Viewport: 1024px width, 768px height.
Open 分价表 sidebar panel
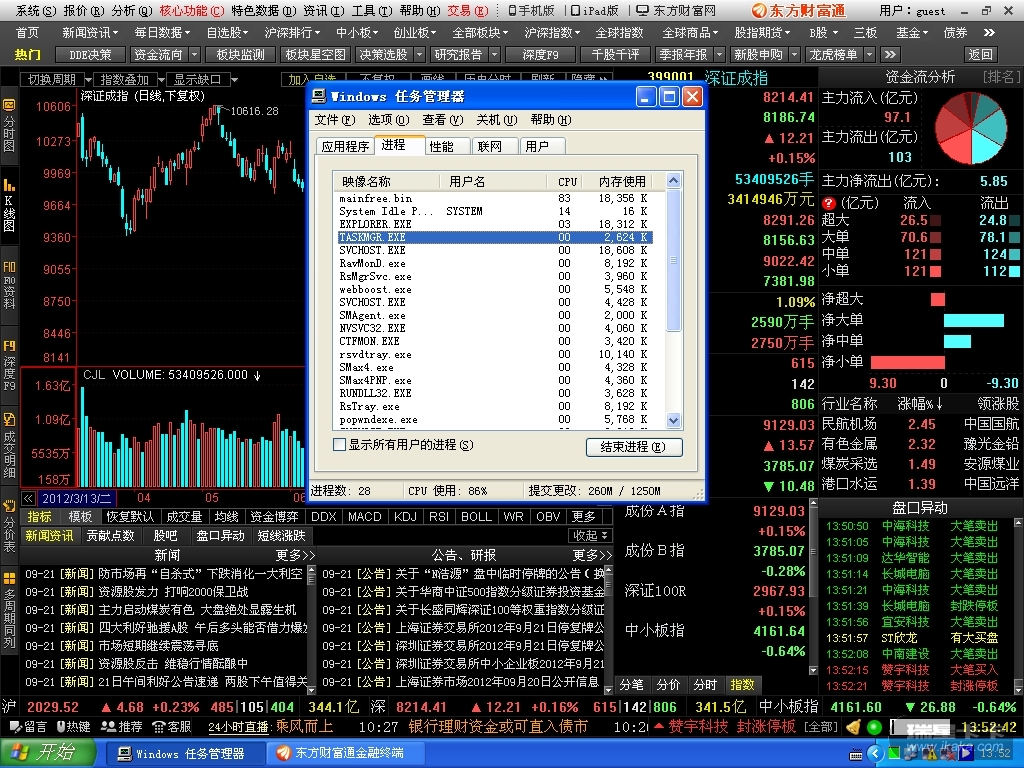(x=9, y=526)
